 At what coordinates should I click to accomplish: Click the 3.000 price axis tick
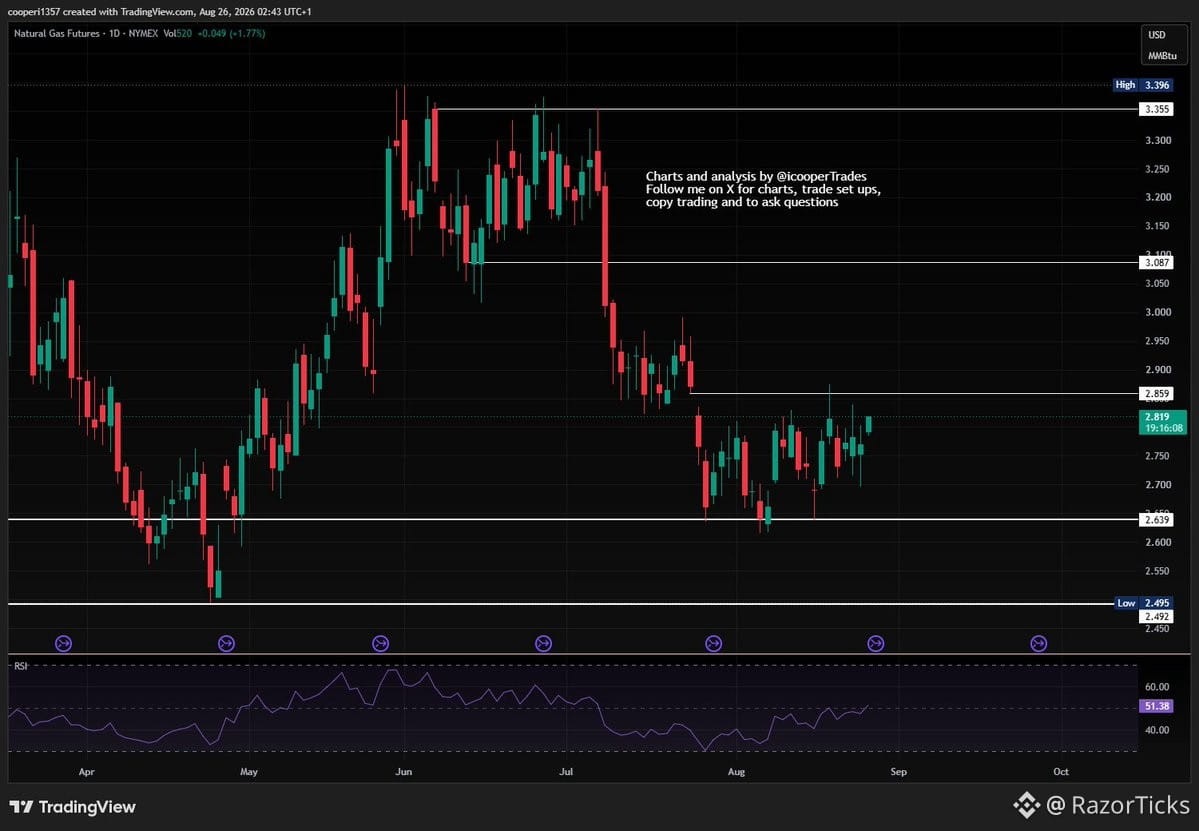[x=1158, y=312]
